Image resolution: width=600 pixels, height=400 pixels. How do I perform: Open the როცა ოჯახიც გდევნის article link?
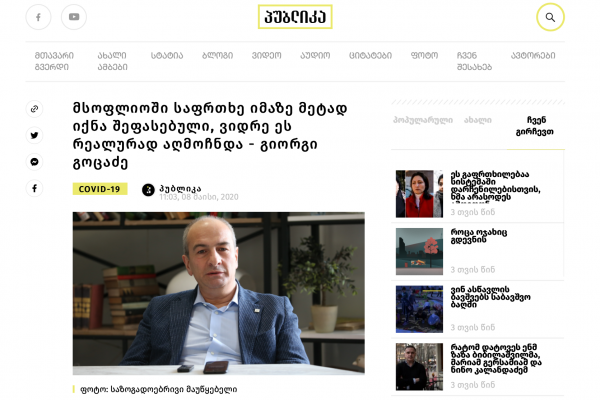[x=479, y=236]
